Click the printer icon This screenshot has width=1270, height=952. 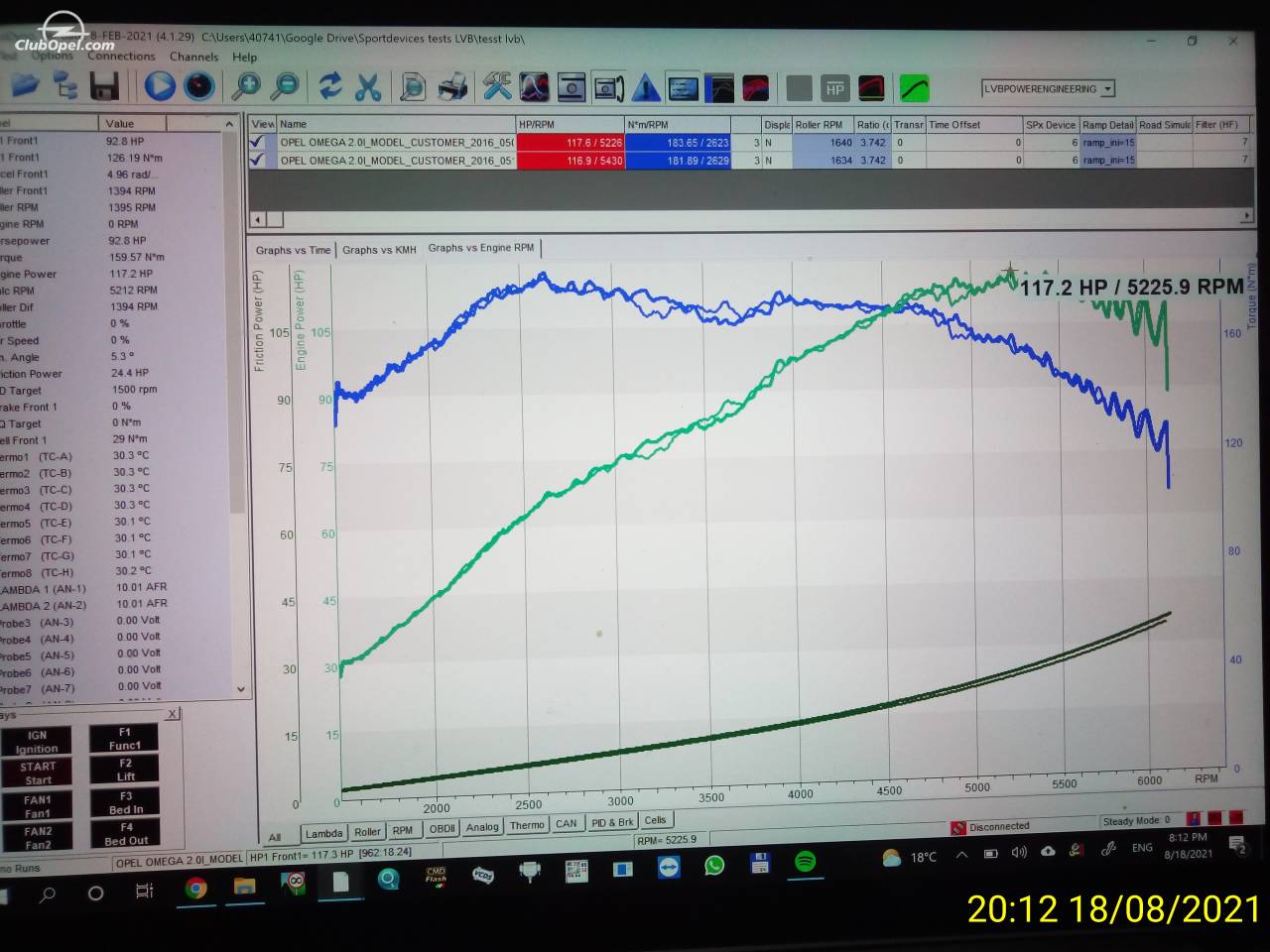452,88
